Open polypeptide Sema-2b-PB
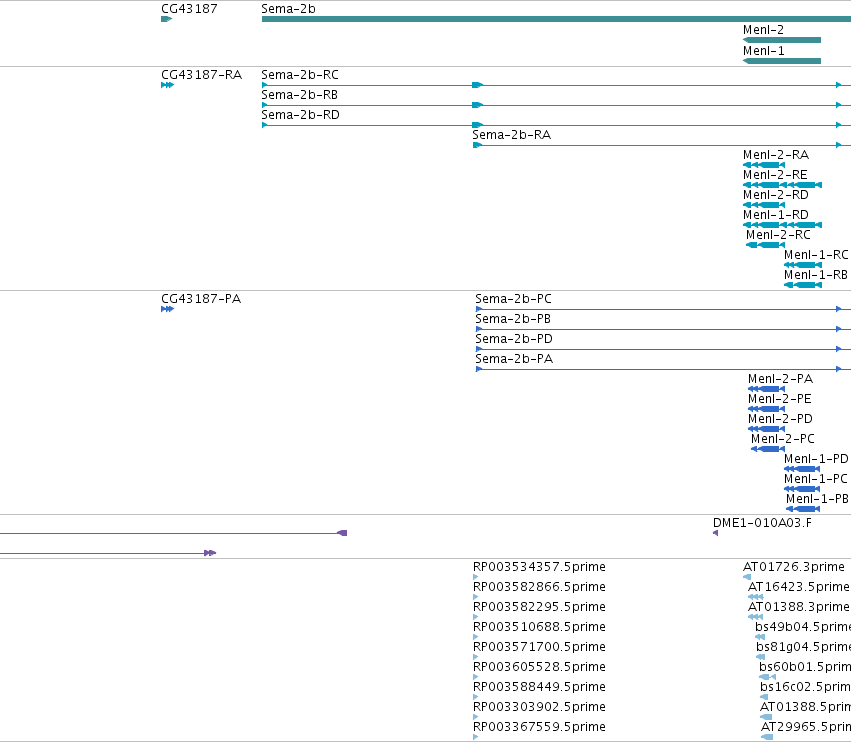Screen dimensions: 851x742 click(x=513, y=319)
